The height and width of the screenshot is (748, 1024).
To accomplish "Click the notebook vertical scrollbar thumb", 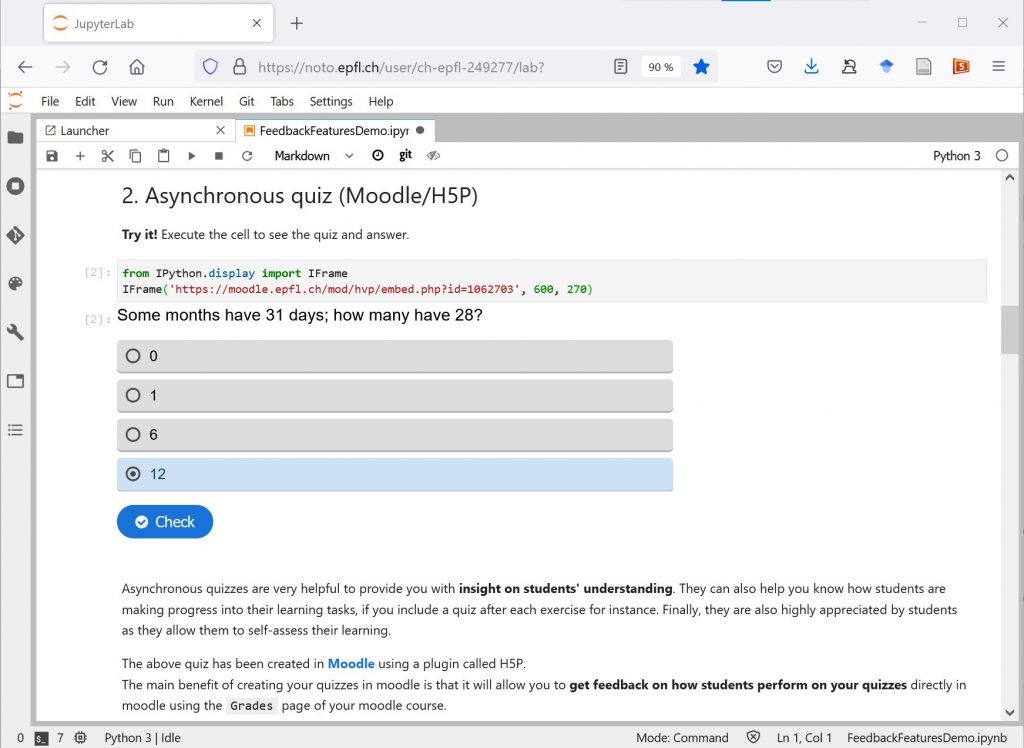I will click(x=1009, y=330).
